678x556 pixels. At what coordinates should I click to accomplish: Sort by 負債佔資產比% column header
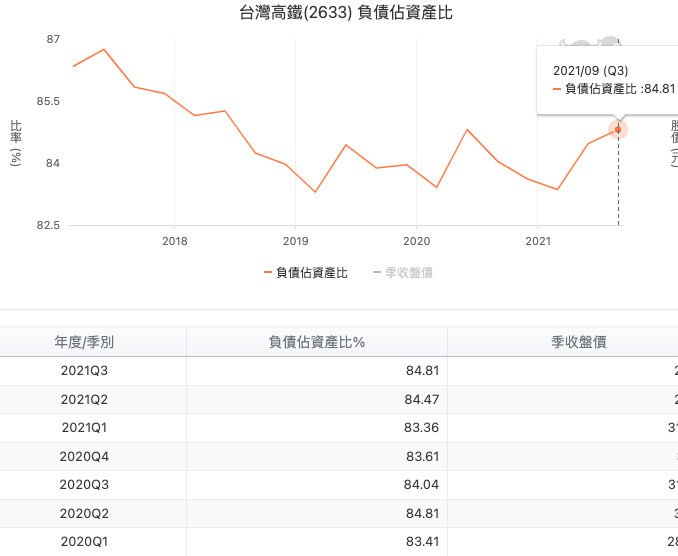click(x=316, y=342)
